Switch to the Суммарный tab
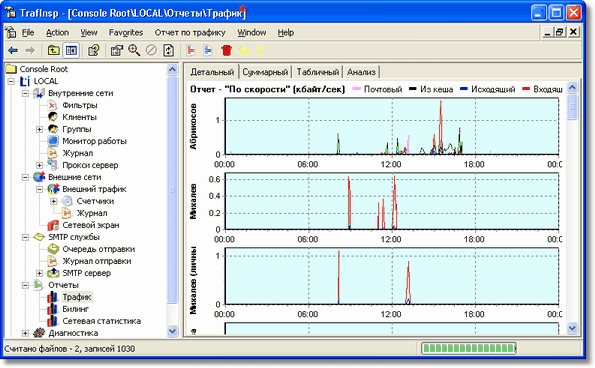 click(265, 72)
